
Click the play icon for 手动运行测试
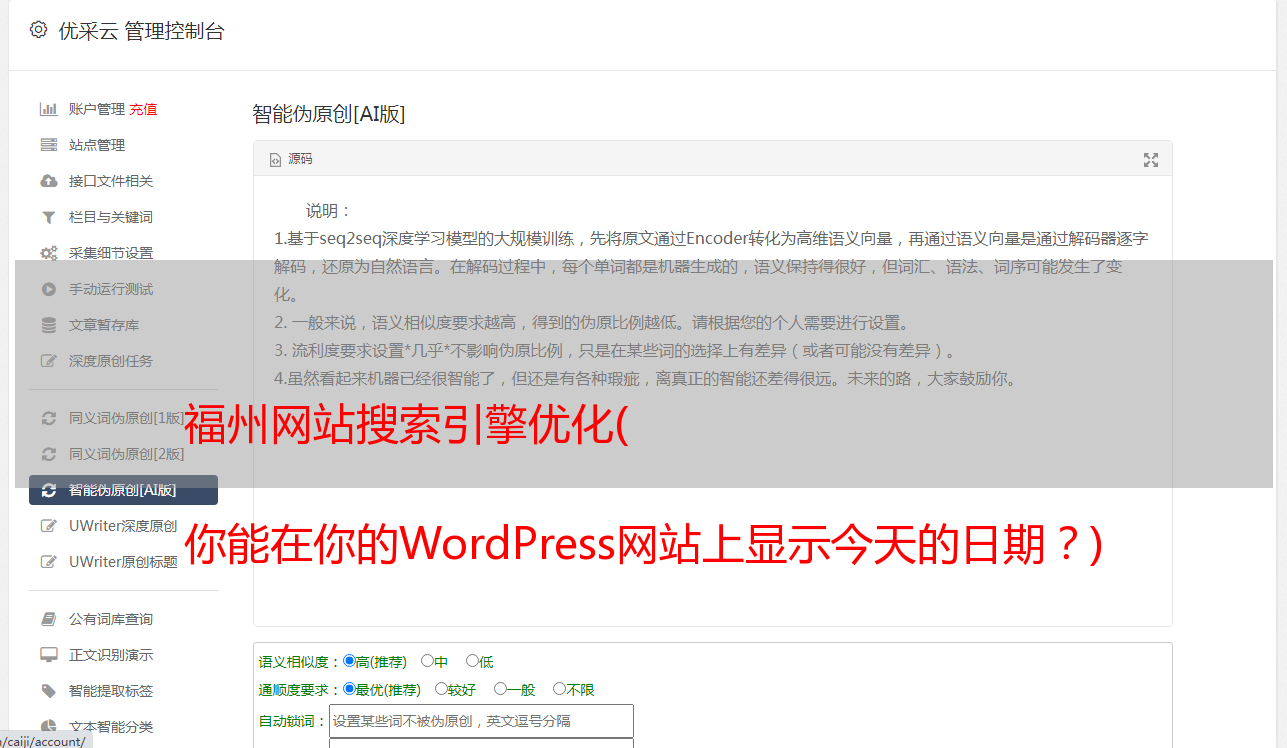tap(48, 289)
